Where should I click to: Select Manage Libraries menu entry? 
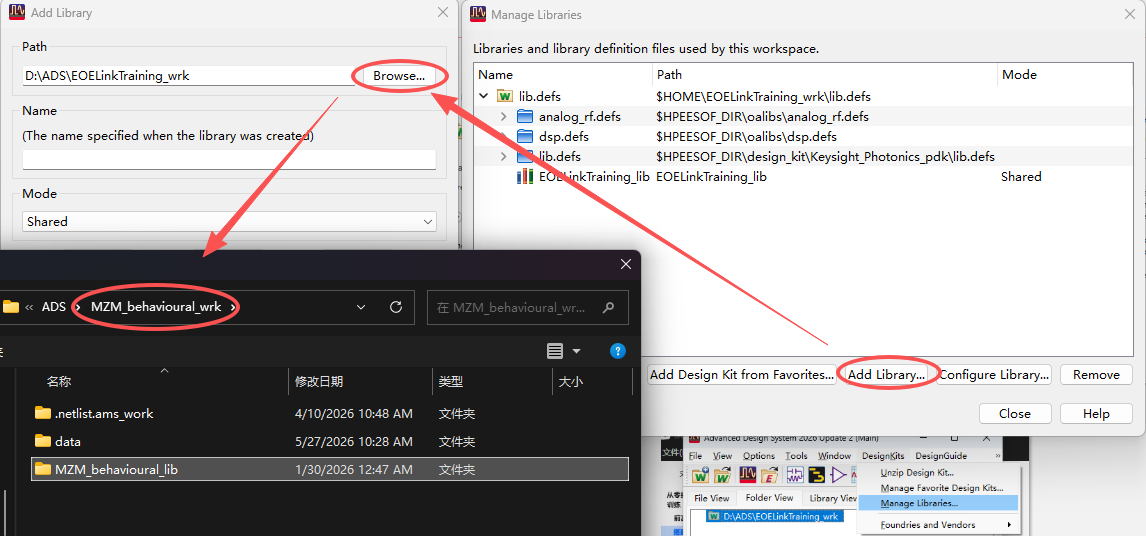tap(938, 503)
